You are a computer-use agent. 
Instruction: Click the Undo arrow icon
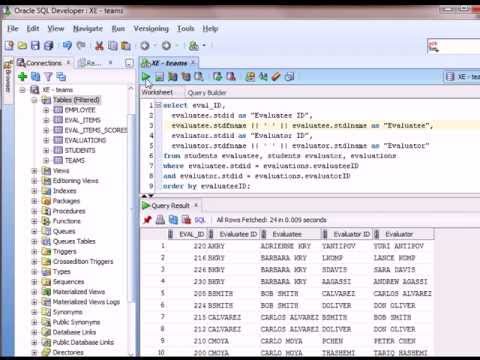pos(67,45)
